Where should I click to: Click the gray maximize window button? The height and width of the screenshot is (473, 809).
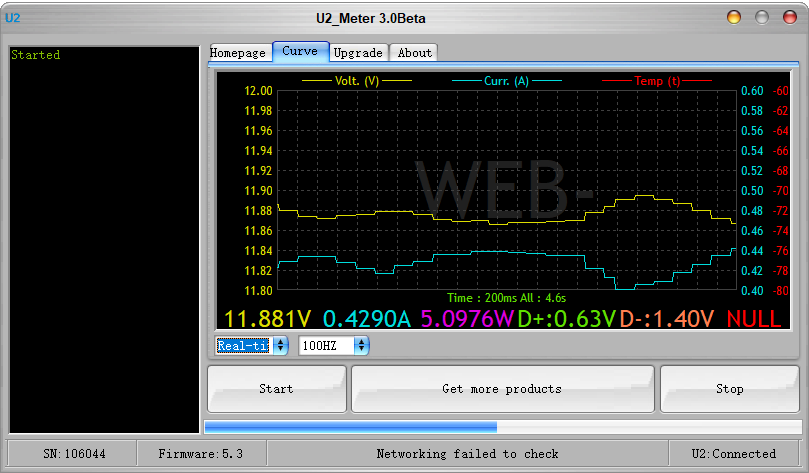tap(762, 18)
